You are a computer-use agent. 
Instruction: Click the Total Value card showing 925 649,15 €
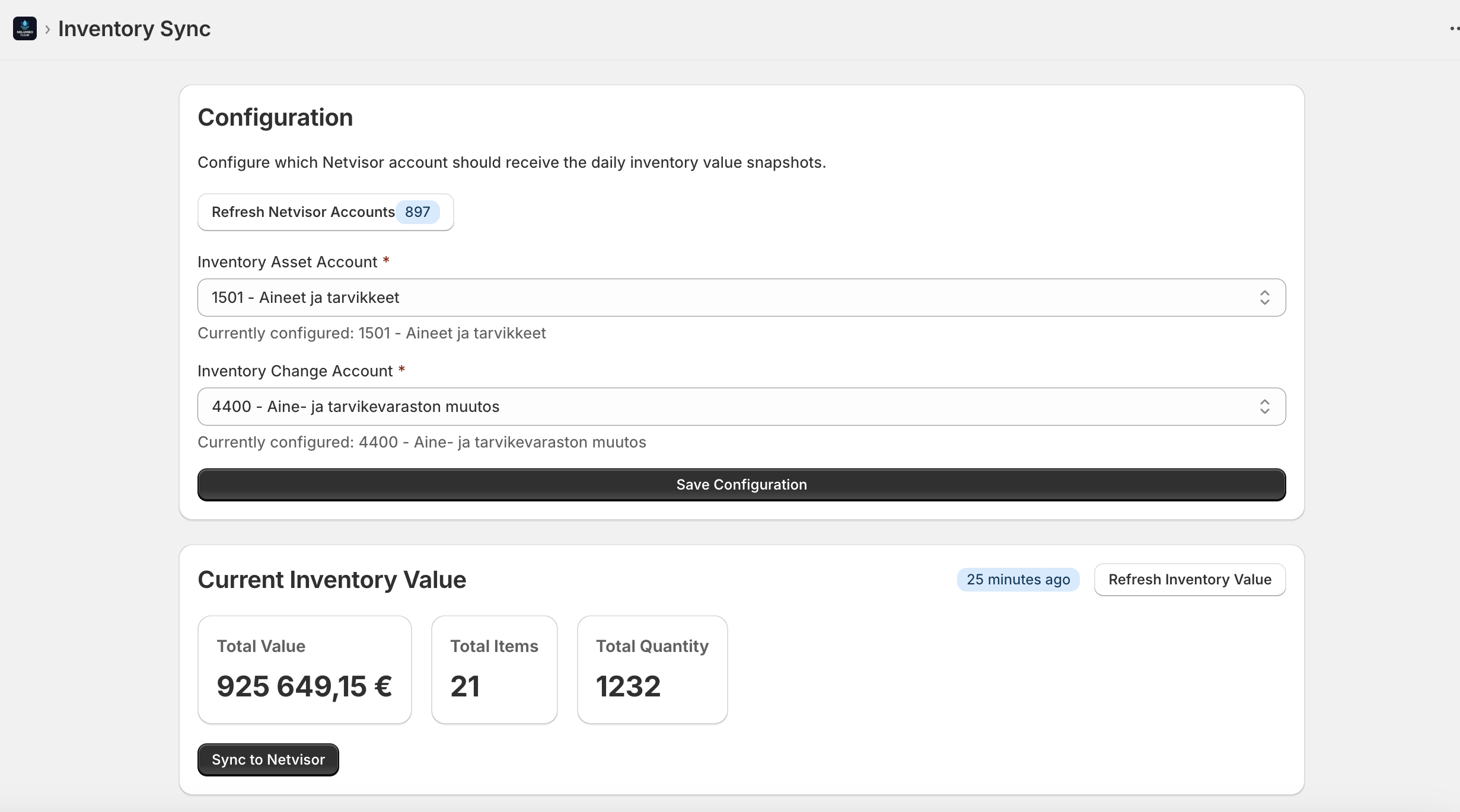click(x=304, y=670)
